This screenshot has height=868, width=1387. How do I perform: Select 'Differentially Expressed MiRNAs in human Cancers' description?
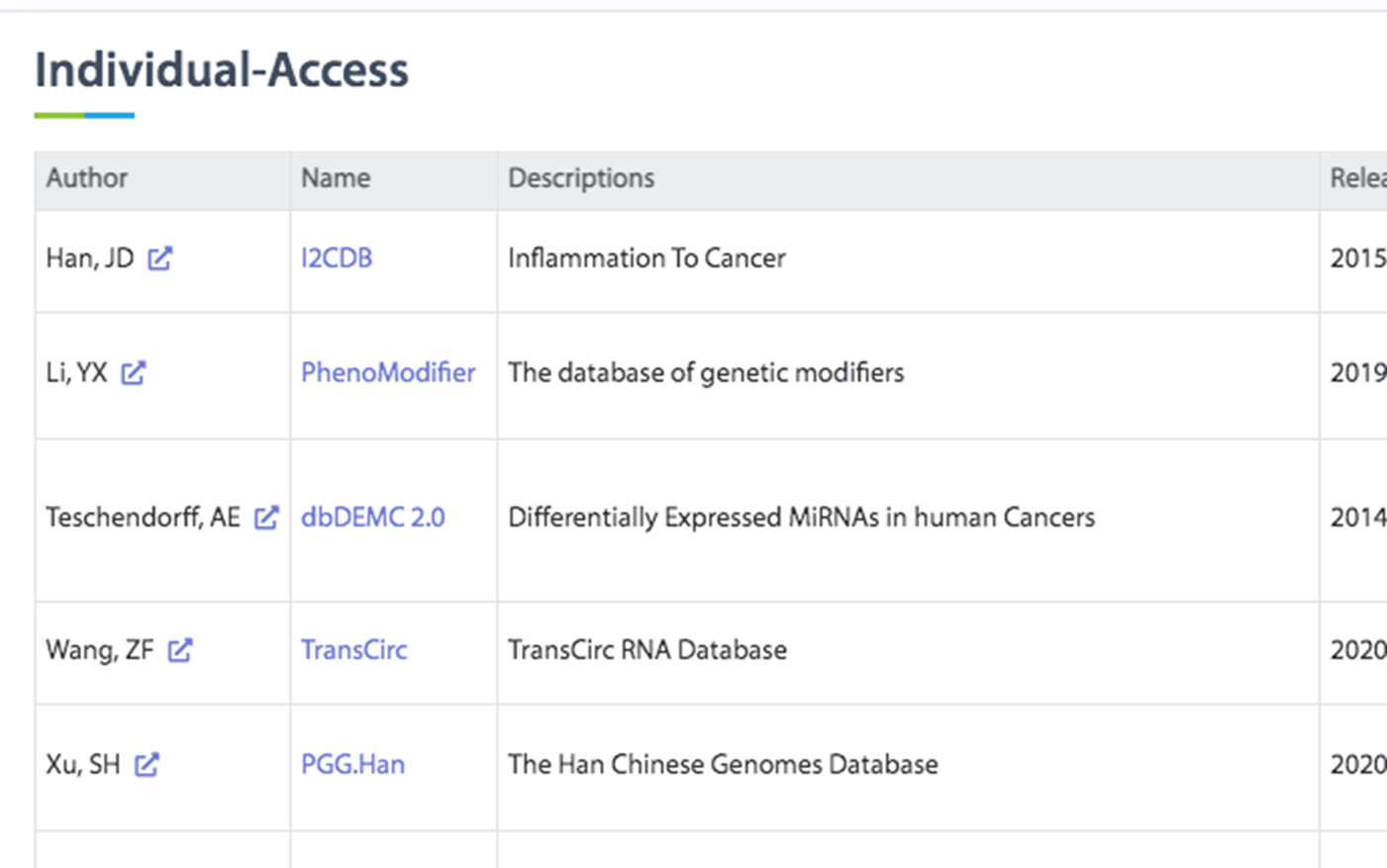pos(801,518)
